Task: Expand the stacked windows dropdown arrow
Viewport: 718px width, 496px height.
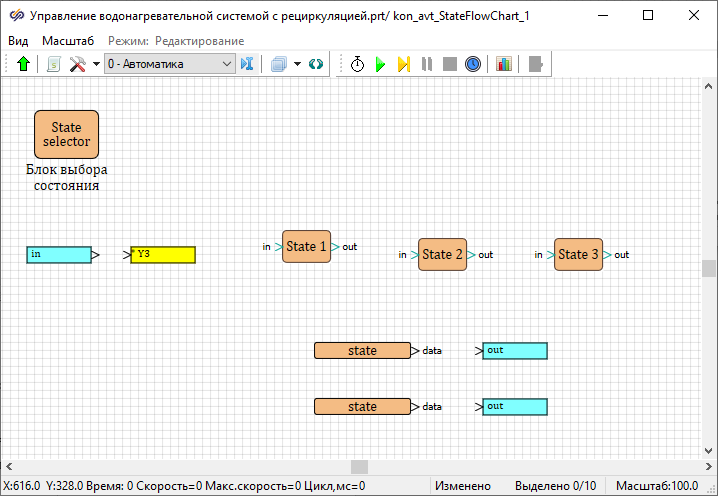Action: pyautogui.click(x=296, y=64)
